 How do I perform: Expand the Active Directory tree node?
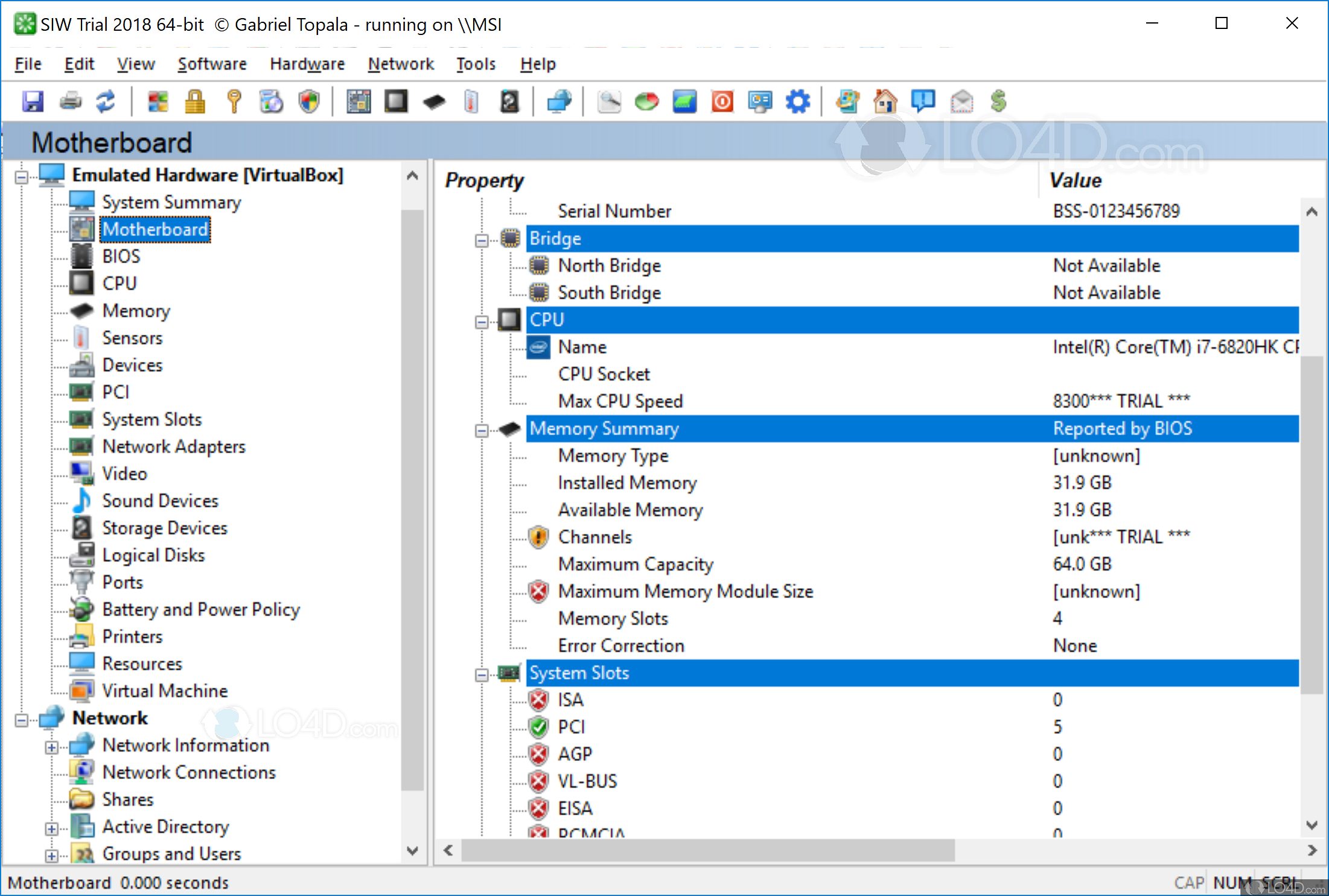point(52,828)
